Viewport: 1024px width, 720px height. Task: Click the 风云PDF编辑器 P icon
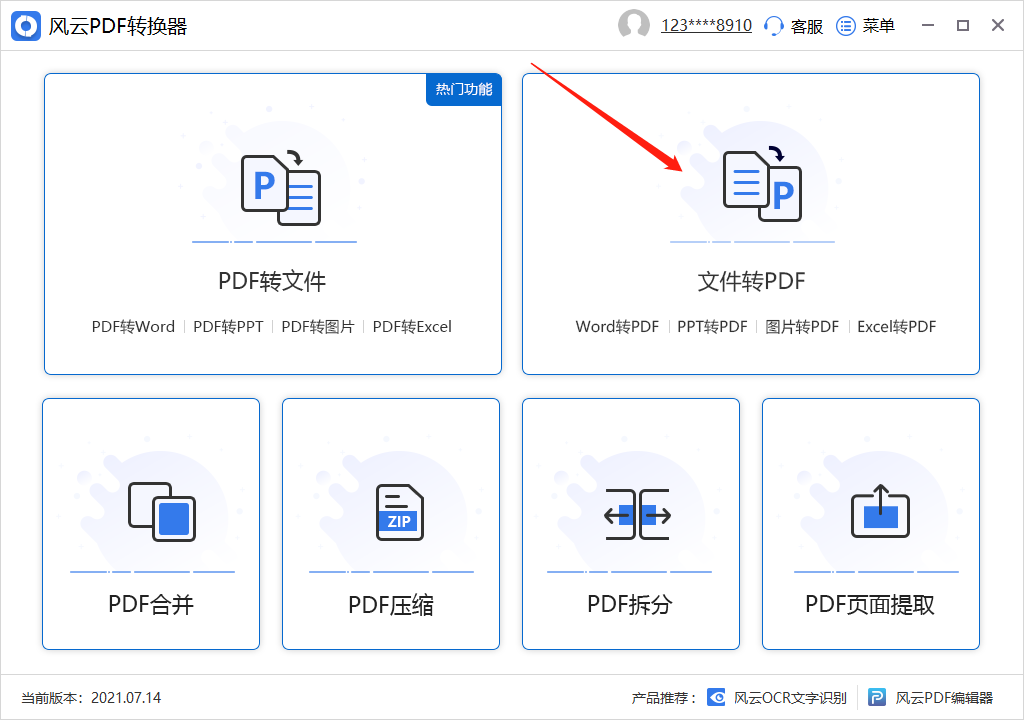coord(877,697)
